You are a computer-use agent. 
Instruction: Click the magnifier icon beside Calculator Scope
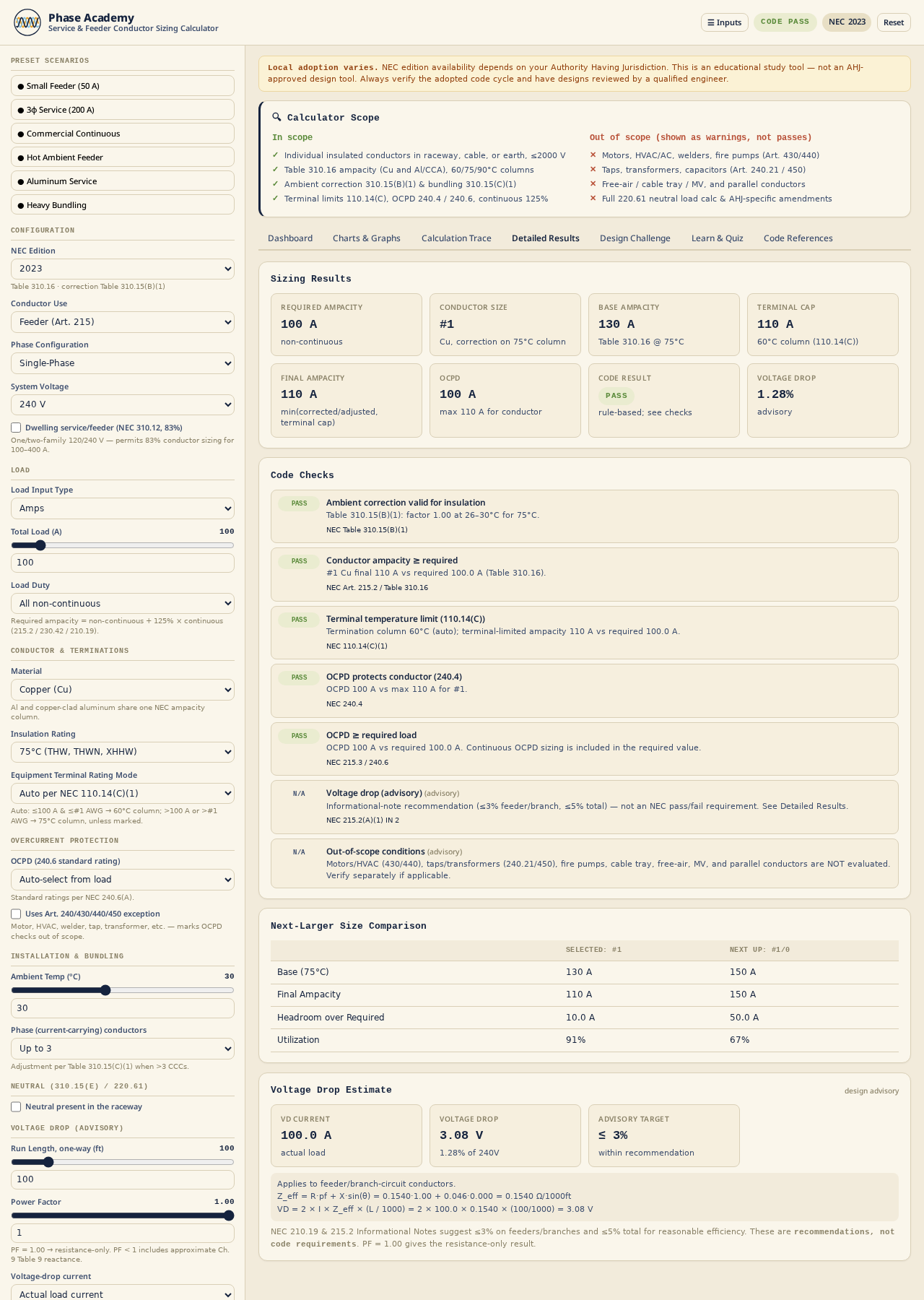pos(276,117)
